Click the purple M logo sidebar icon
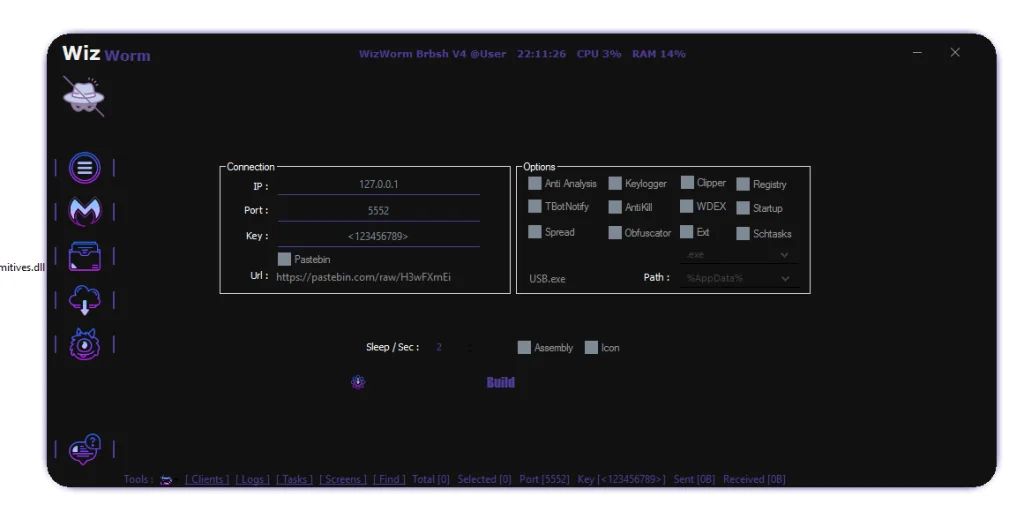The width and height of the screenshot is (1024, 527). [x=84, y=211]
